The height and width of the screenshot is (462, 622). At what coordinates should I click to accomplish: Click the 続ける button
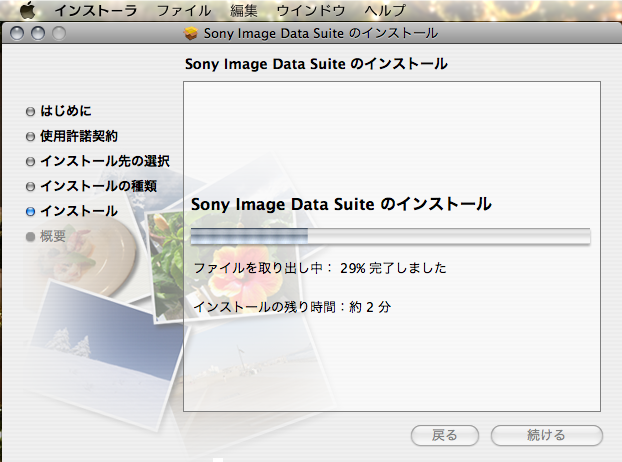coord(547,435)
